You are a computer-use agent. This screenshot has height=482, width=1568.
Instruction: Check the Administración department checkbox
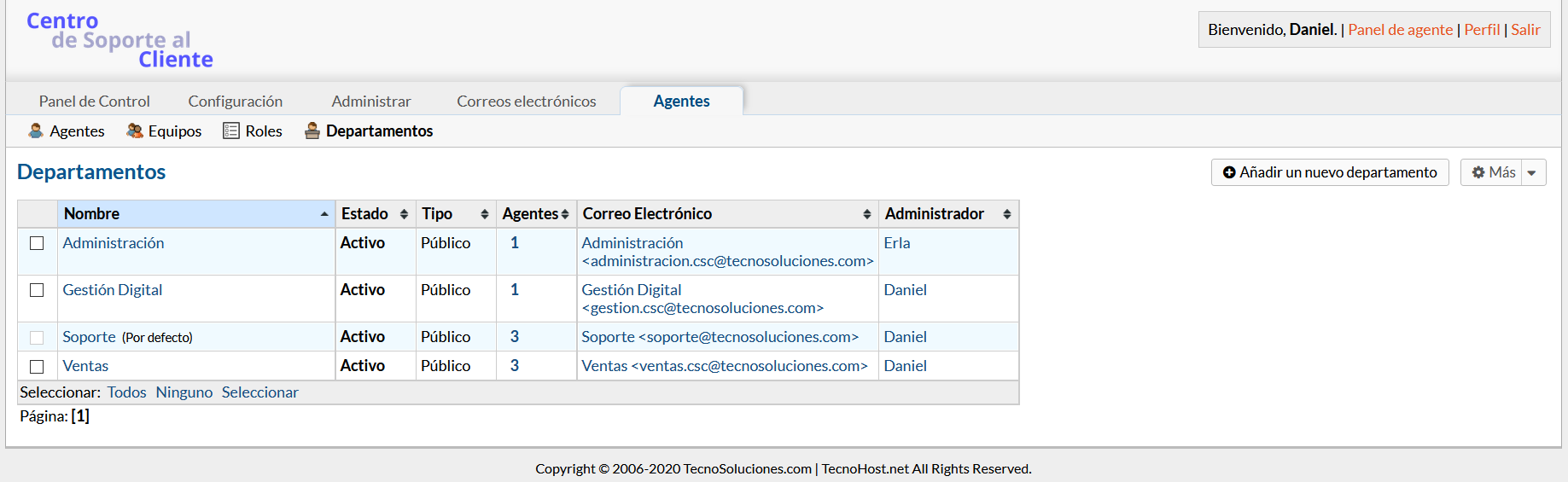coord(37,243)
